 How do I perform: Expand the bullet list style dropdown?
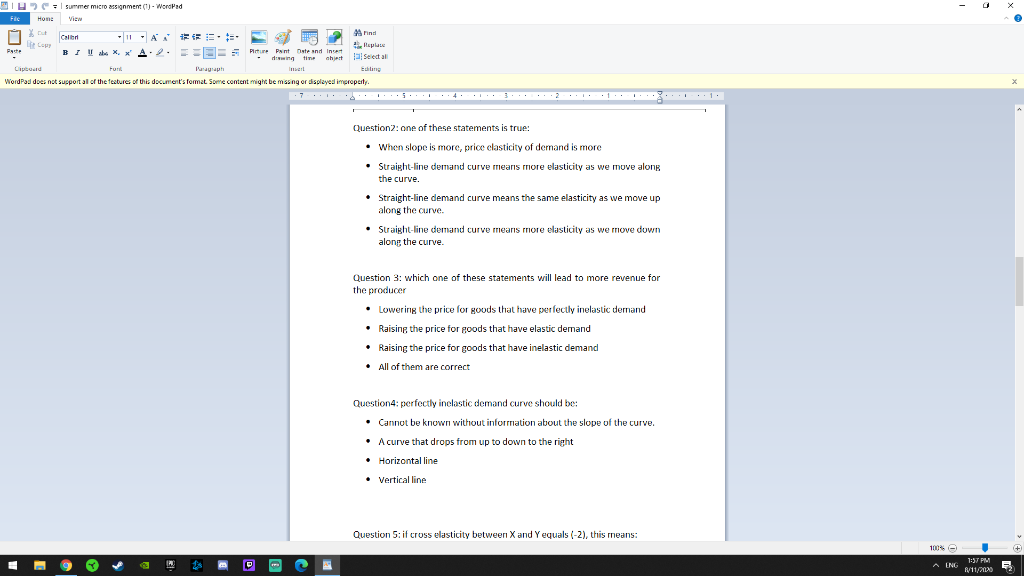pos(218,37)
